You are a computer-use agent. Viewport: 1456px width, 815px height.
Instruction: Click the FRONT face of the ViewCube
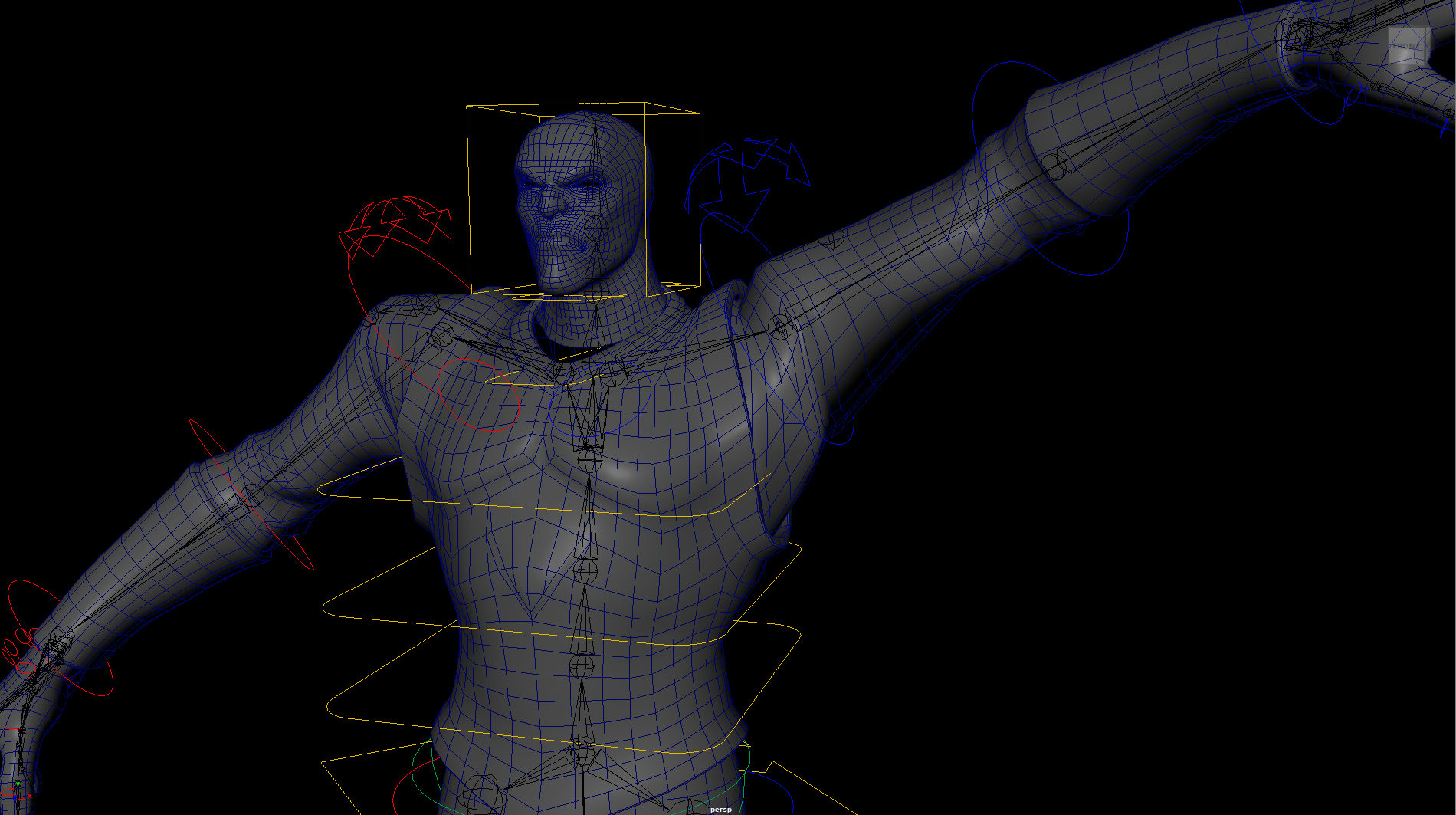tap(1407, 44)
